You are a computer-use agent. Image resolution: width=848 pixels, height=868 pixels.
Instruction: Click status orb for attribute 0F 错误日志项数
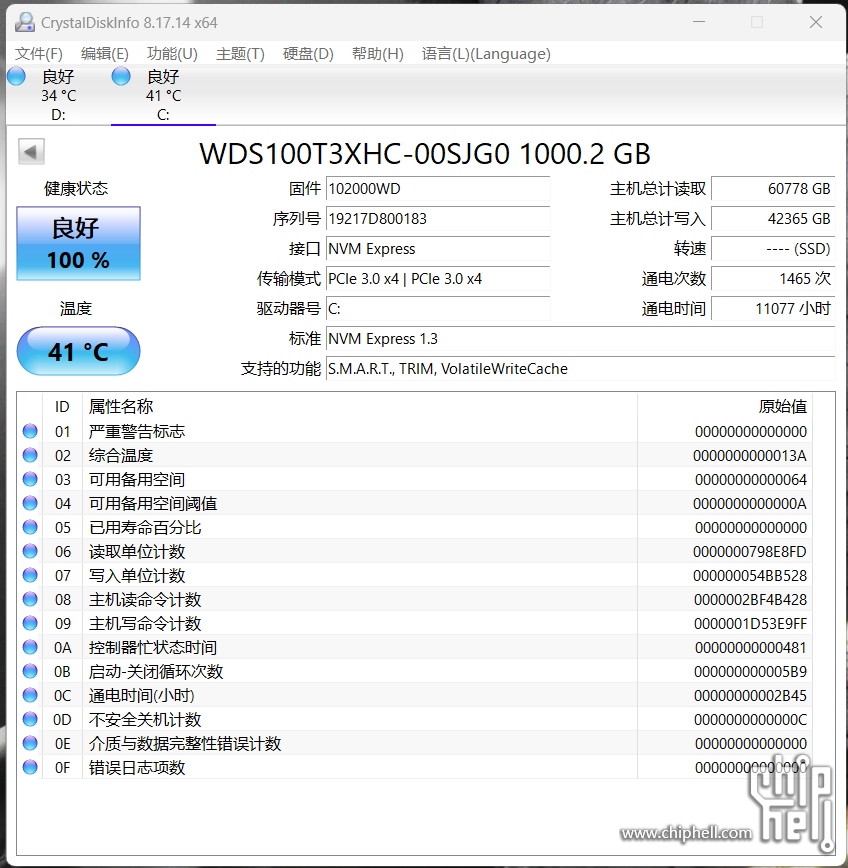(x=30, y=767)
